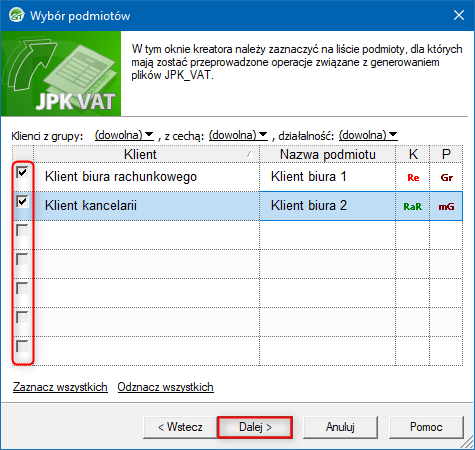Open the z cechą dropdown
This screenshot has height=450, width=475.
pos(238,135)
